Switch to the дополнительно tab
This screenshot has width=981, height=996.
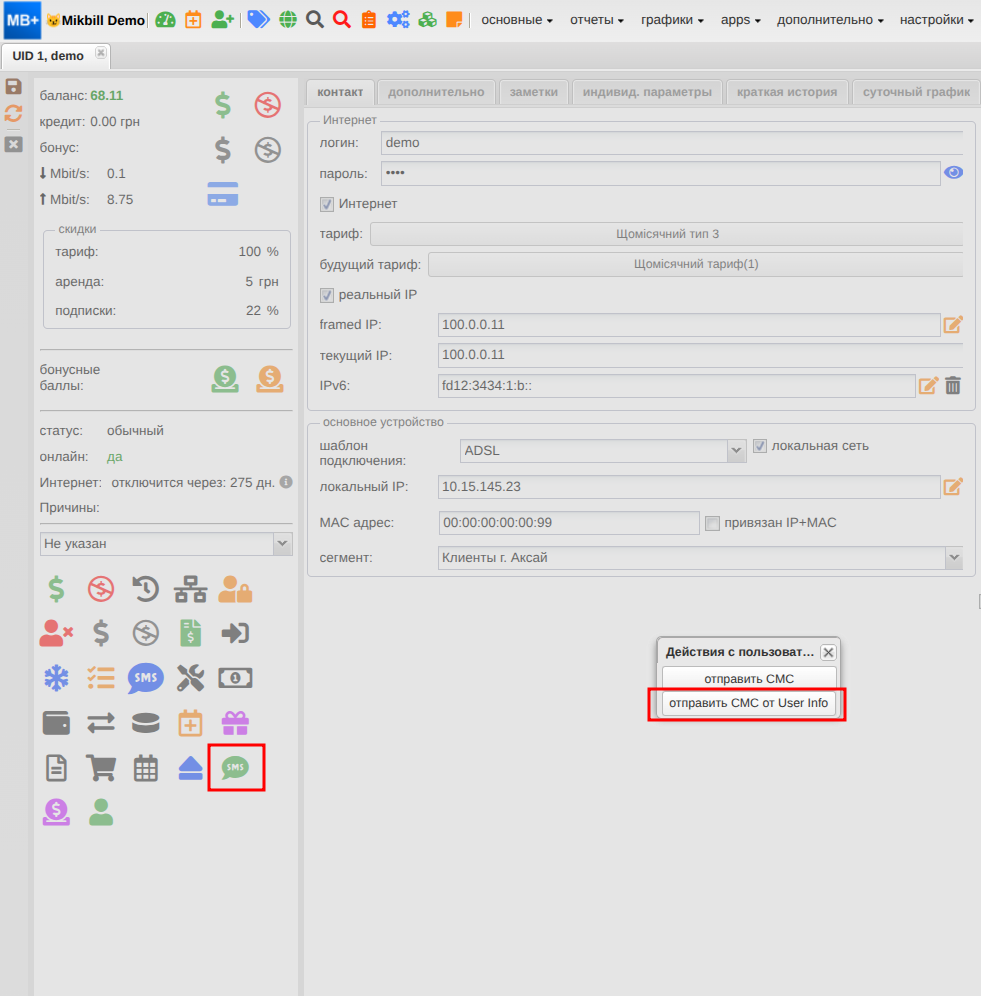pyautogui.click(x=436, y=92)
